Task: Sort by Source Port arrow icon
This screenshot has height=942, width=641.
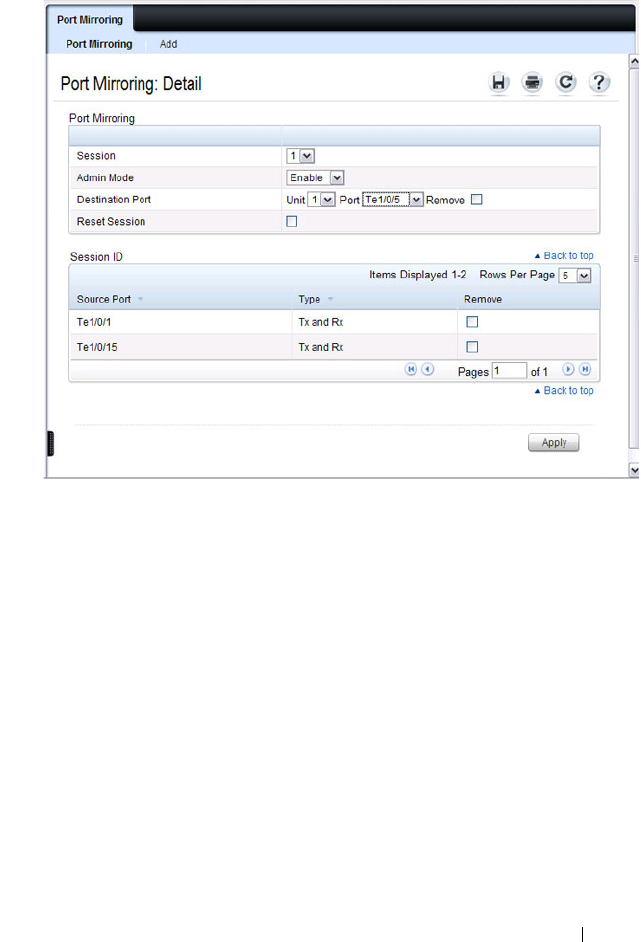Action: 141,299
